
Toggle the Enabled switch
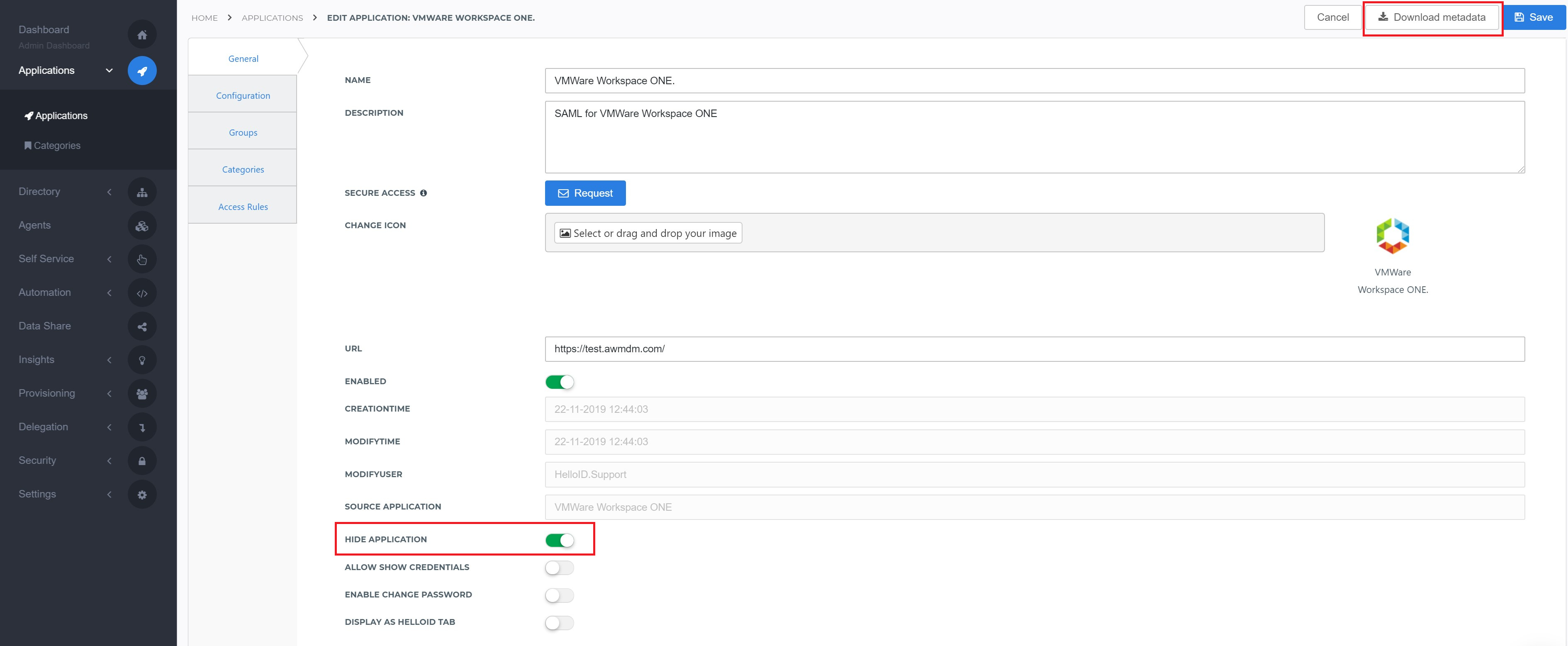[x=560, y=382]
